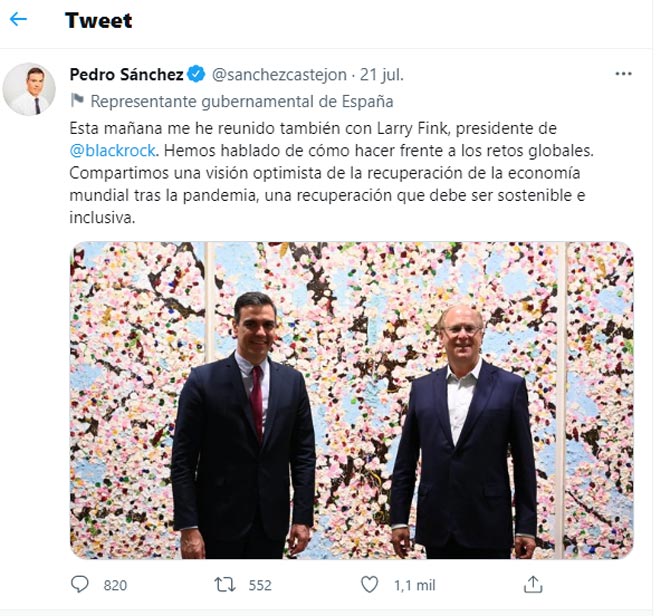Go back using the blue arrow
This screenshot has width=670, height=616.
coord(18,19)
